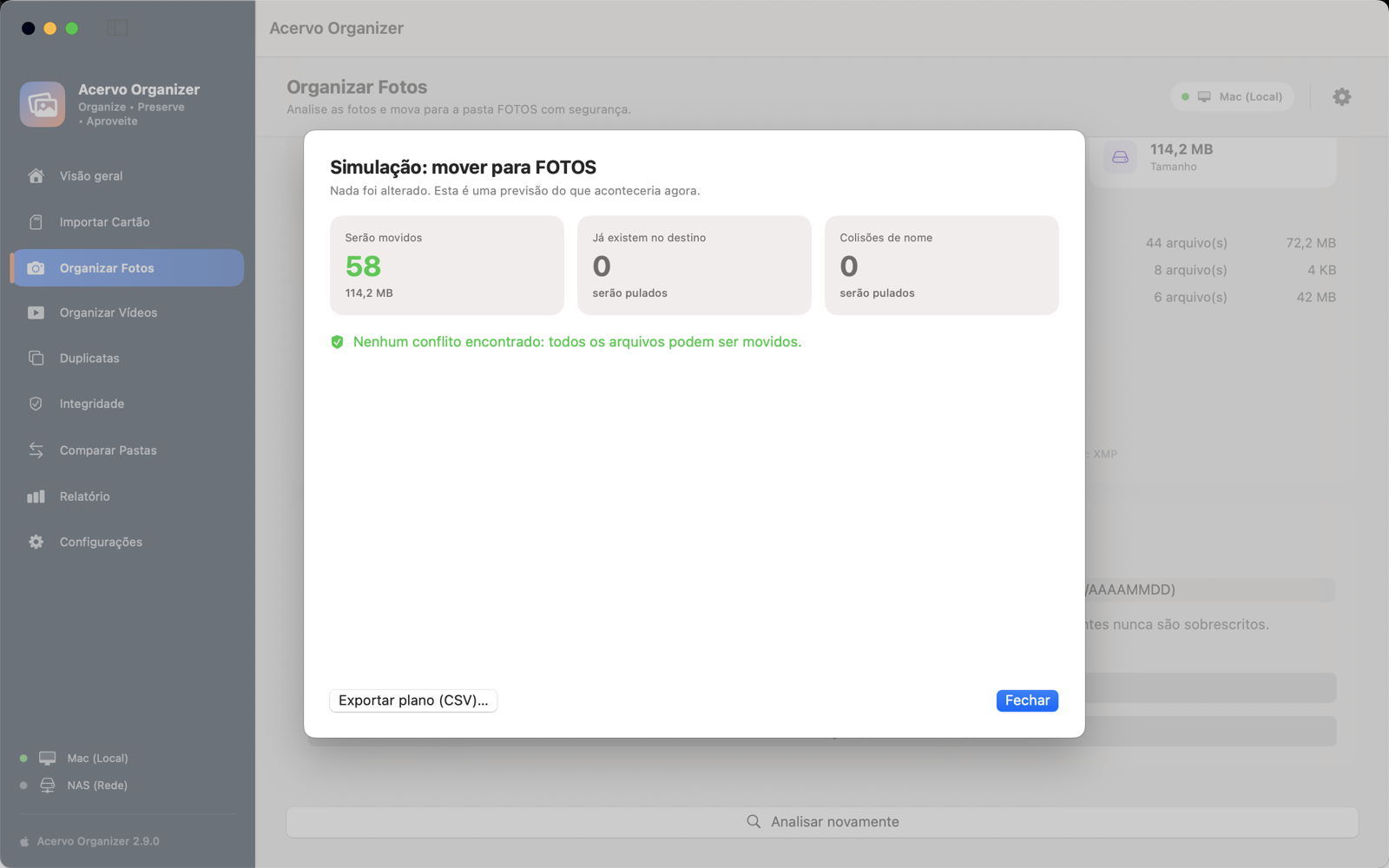Select Organizar Fotos menu item
The width and height of the screenshot is (1389, 868).
tap(128, 267)
